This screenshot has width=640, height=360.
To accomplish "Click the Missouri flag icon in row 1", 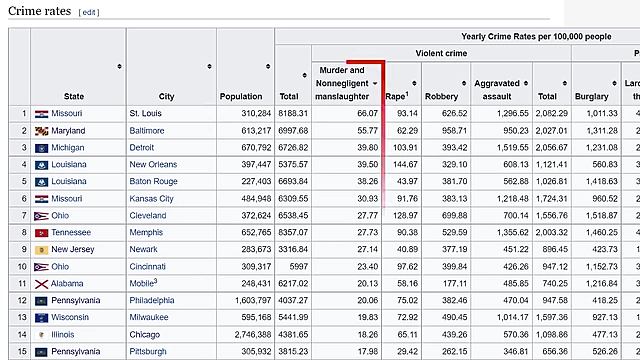I will pyautogui.click(x=41, y=114).
